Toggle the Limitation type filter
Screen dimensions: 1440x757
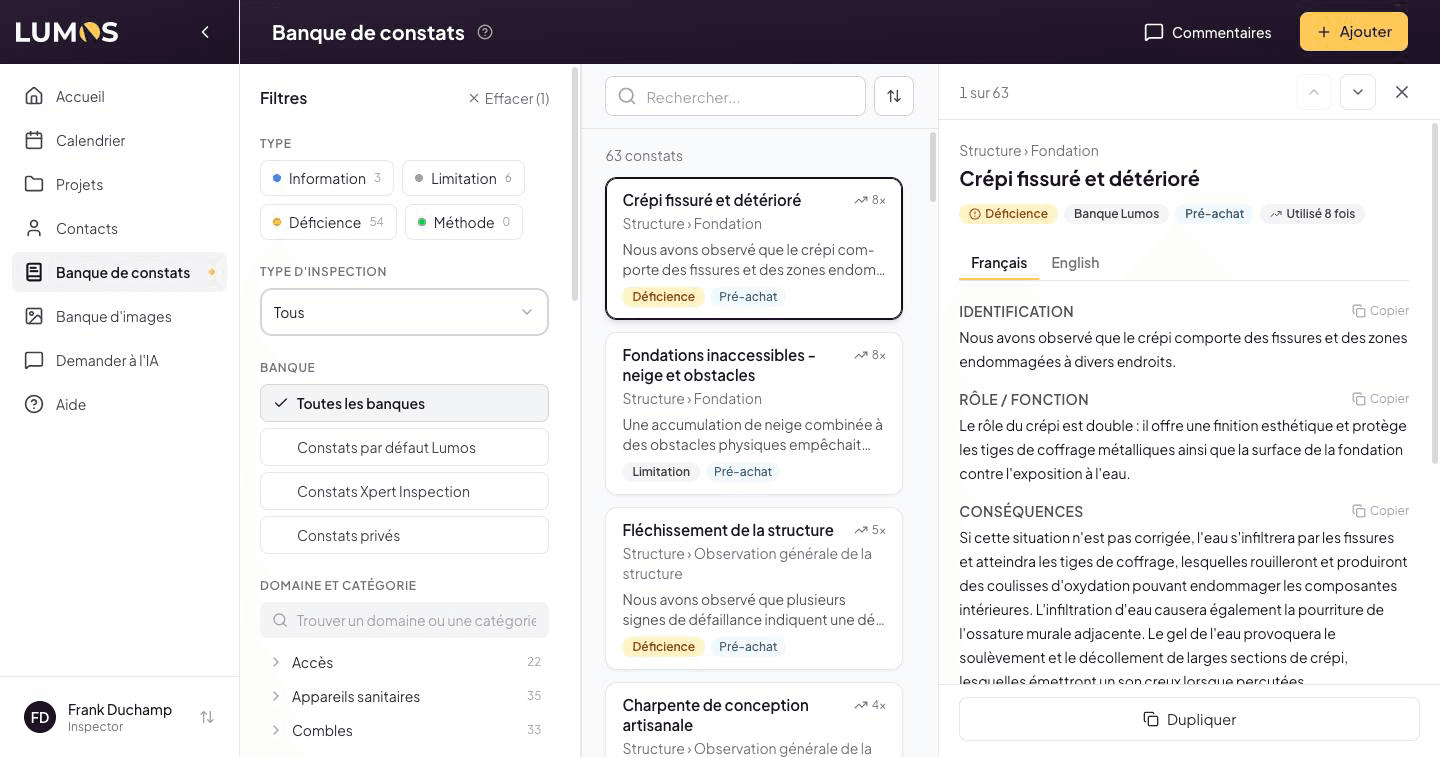[463, 178]
